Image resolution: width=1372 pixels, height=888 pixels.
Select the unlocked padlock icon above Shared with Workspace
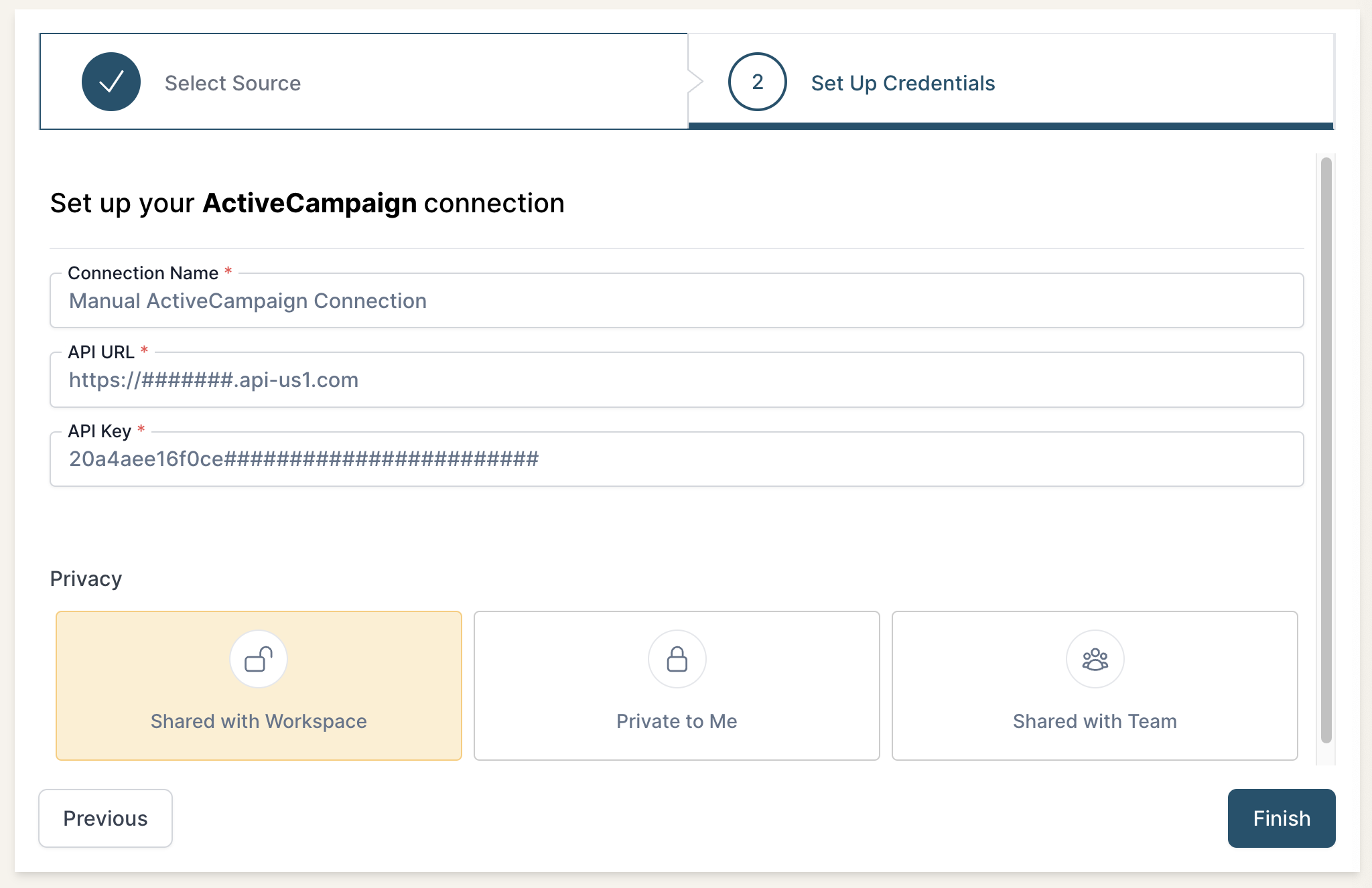[x=259, y=658]
